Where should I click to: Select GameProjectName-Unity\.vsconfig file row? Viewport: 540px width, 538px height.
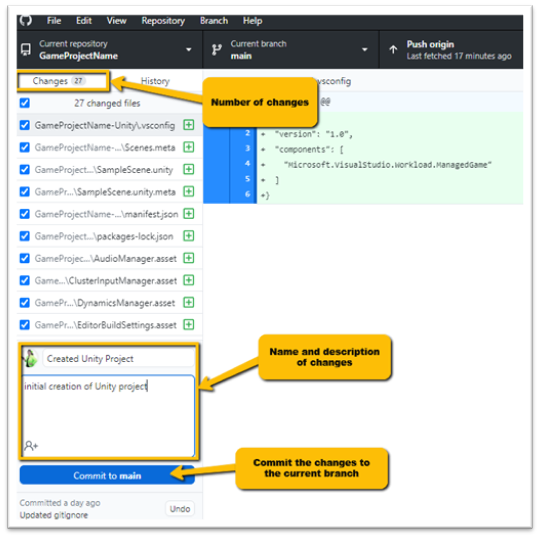pyautogui.click(x=110, y=125)
